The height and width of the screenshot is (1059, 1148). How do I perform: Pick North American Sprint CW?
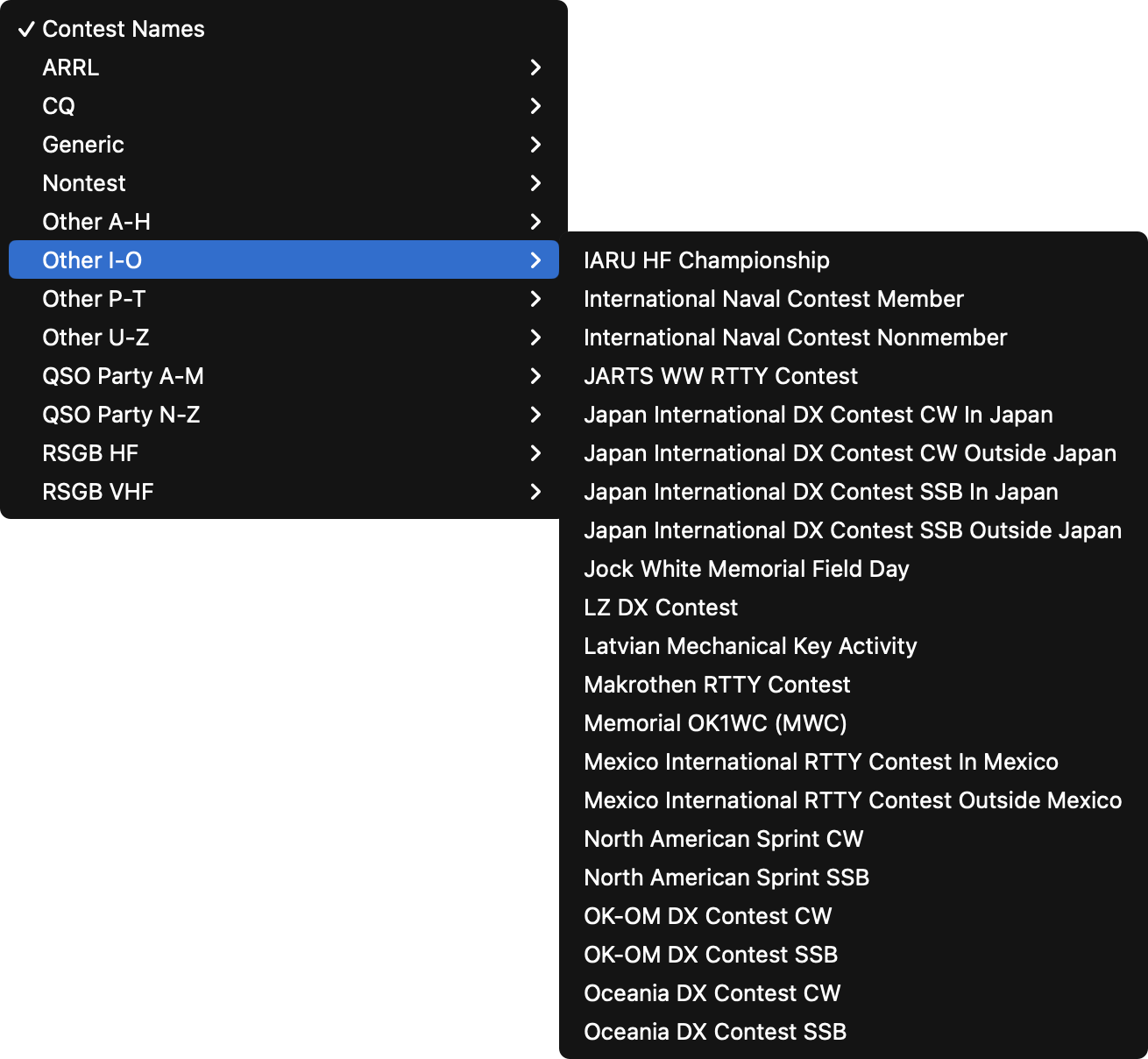pyautogui.click(x=854, y=839)
